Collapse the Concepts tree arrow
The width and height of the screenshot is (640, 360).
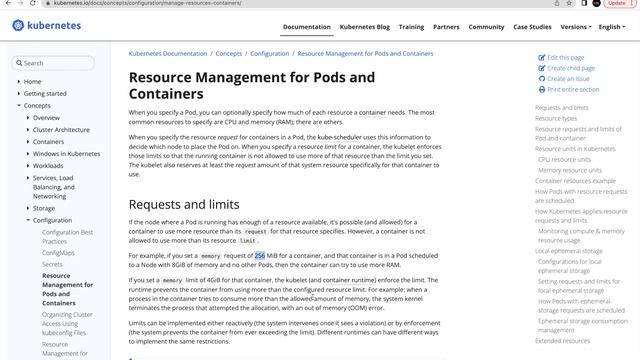coord(19,105)
